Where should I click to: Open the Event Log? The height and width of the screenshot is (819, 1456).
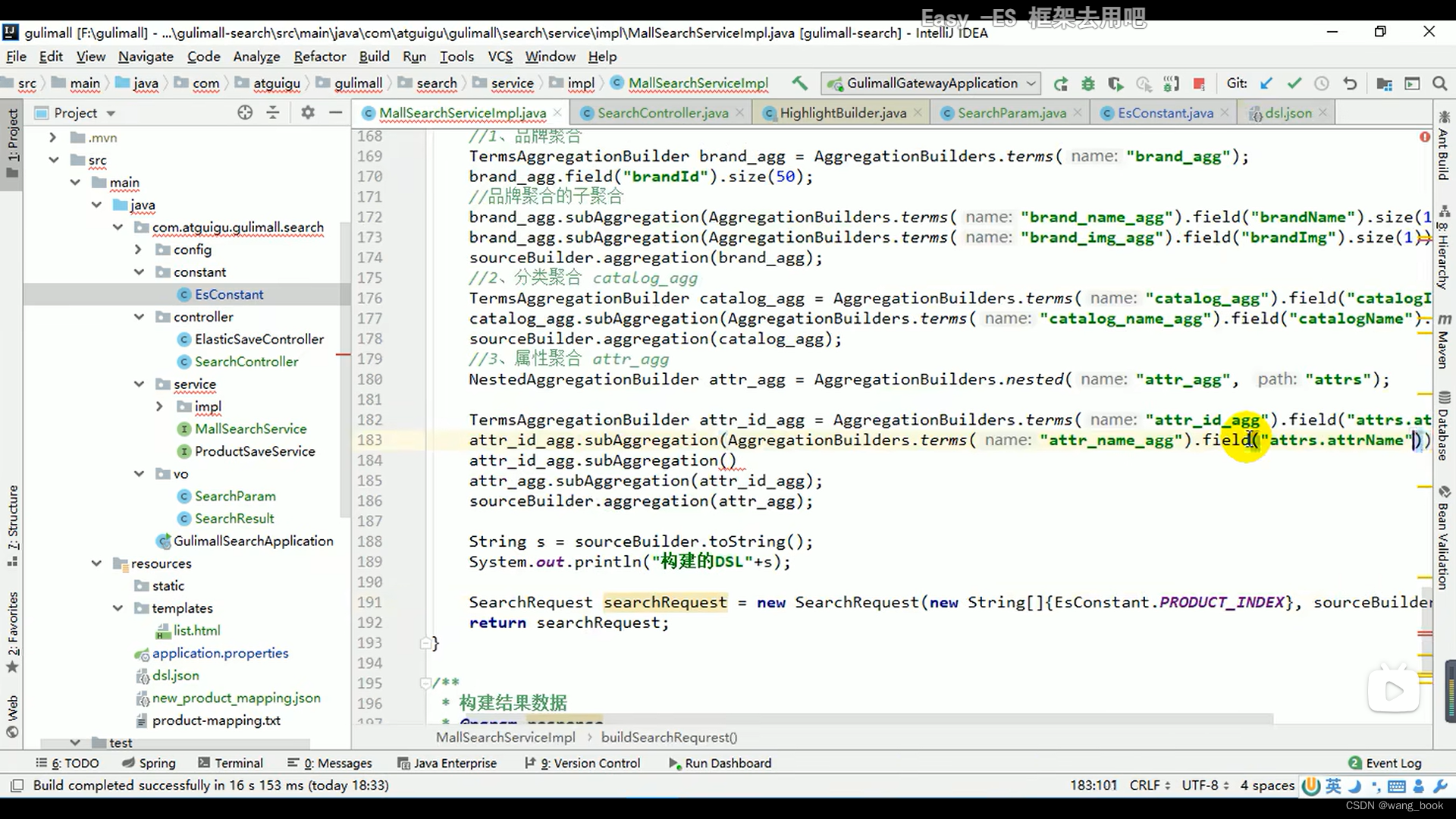tap(1385, 763)
